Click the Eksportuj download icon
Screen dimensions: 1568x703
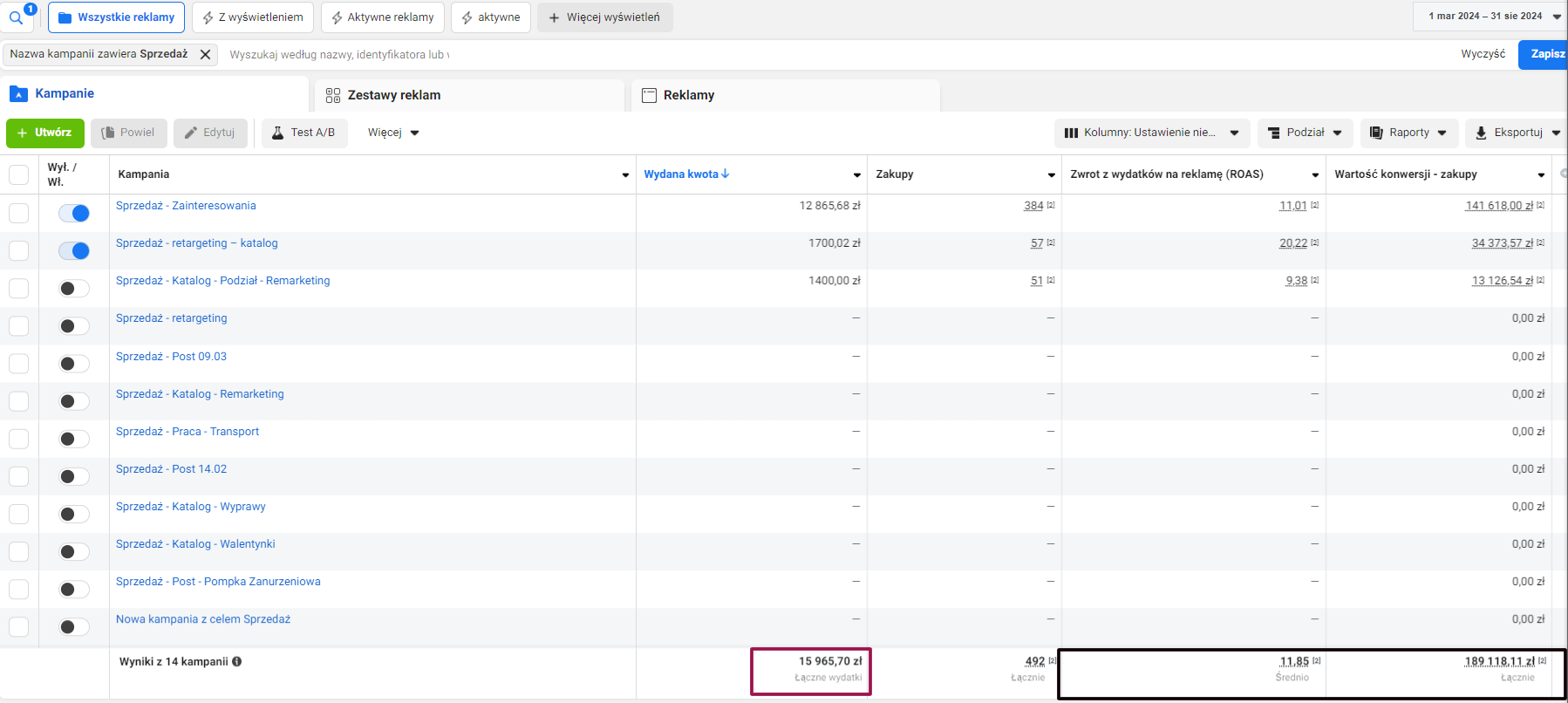point(1481,133)
